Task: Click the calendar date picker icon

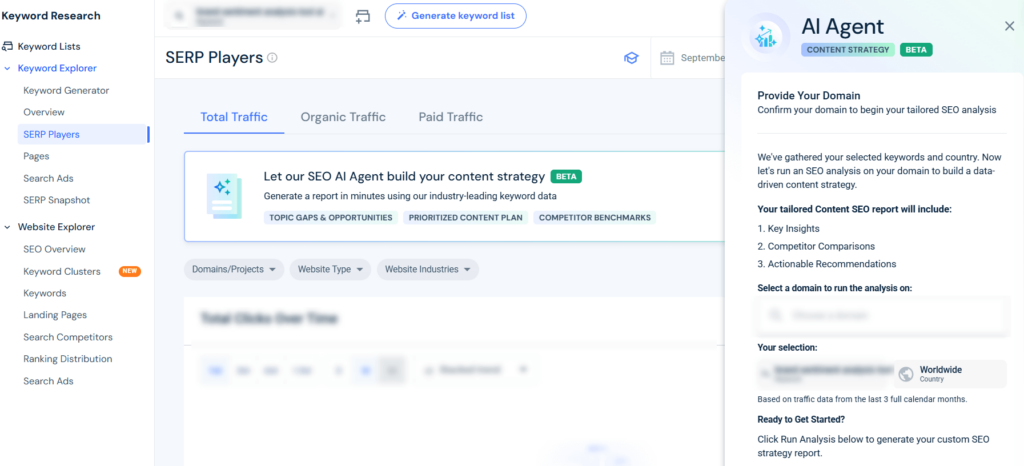Action: tap(667, 58)
